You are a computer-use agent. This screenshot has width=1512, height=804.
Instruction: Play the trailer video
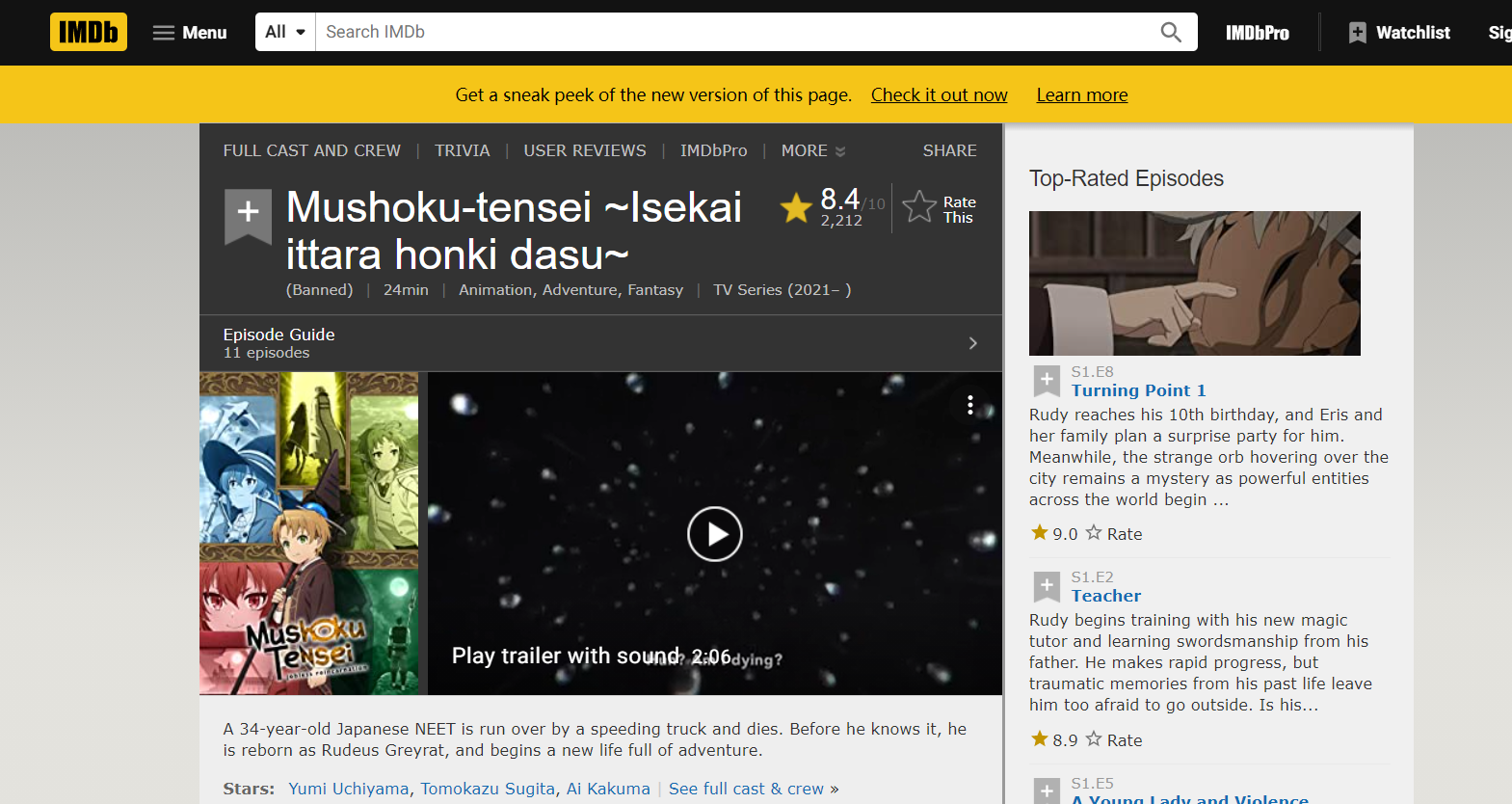point(714,534)
